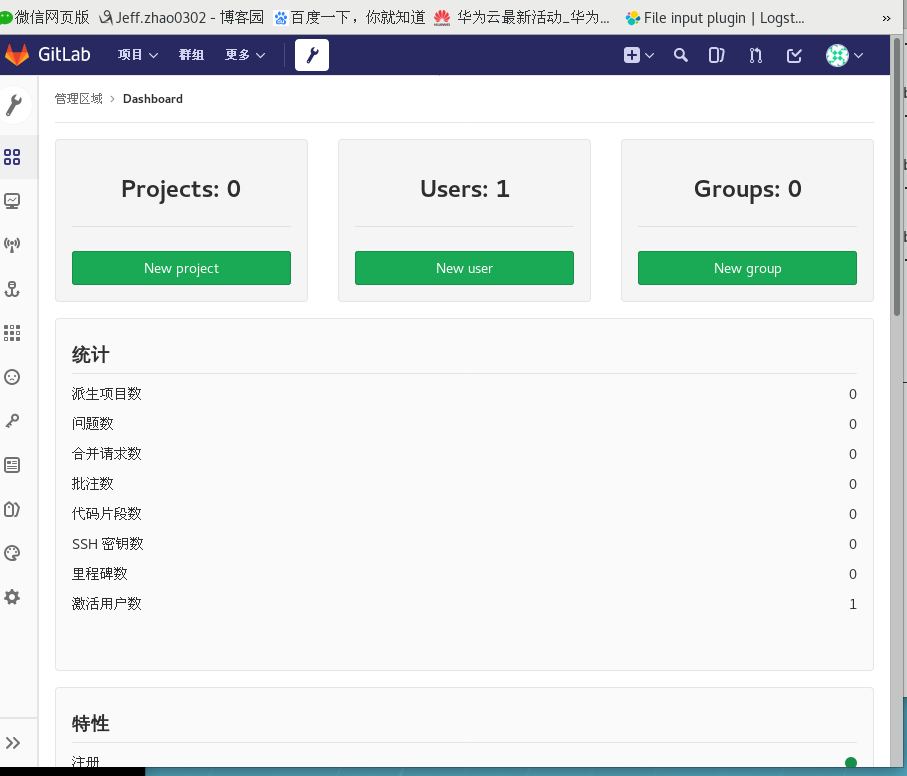Open the 群组 menu item
Viewport: 907px width, 776px height.
(x=191, y=55)
